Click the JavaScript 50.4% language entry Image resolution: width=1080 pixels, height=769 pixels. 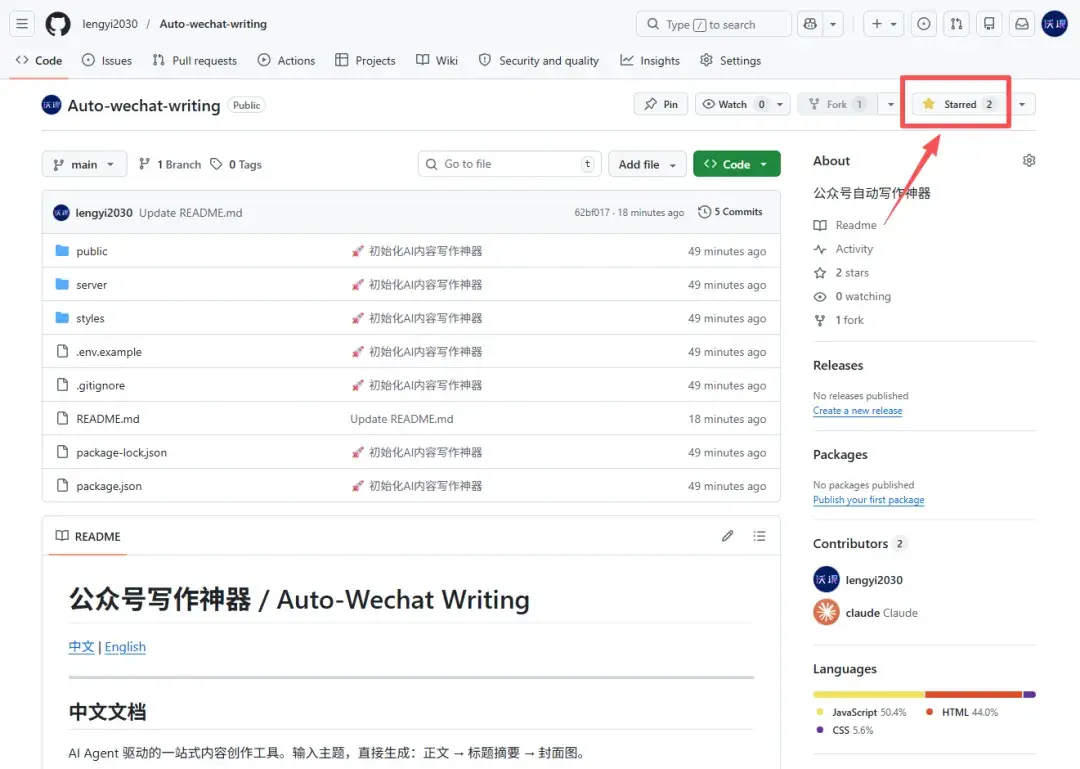tap(862, 712)
